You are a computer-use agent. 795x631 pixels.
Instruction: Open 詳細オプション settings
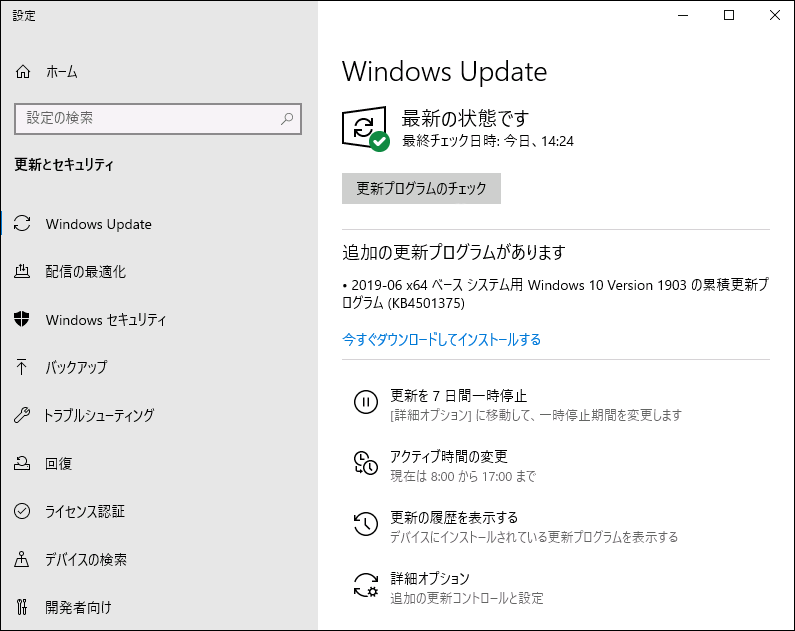point(430,578)
